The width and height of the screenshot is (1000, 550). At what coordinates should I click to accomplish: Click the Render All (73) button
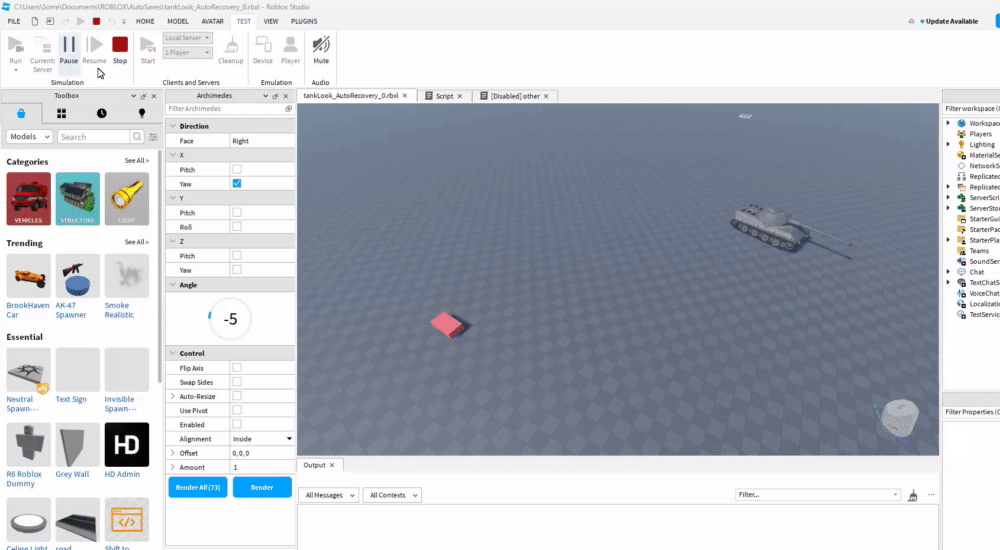[198, 487]
